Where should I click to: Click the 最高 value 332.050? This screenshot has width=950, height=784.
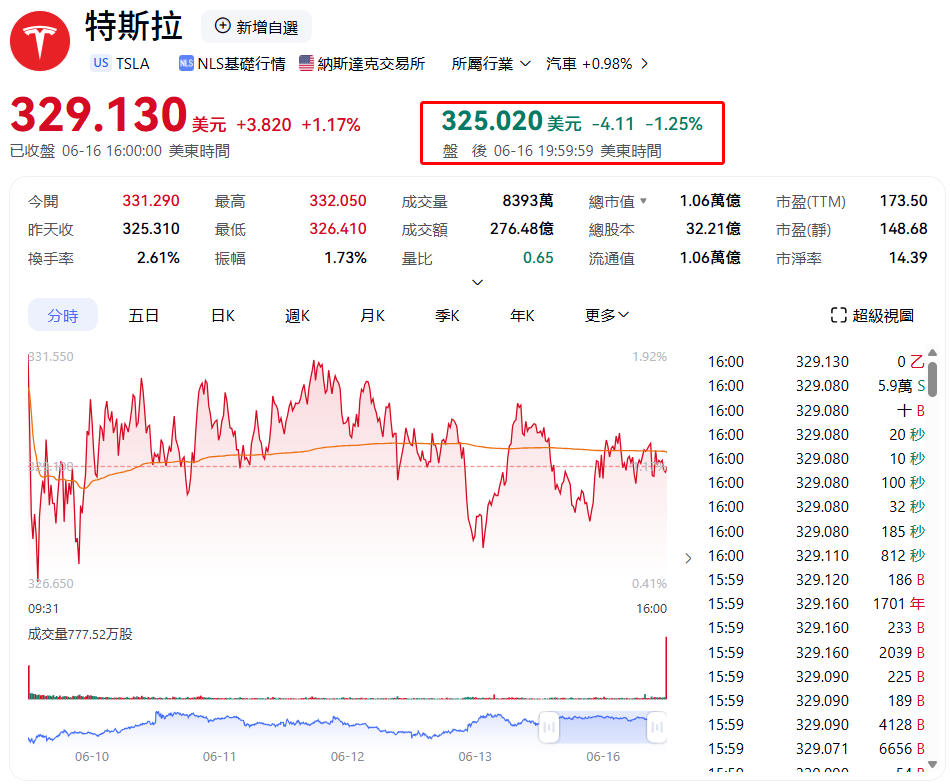[338, 201]
